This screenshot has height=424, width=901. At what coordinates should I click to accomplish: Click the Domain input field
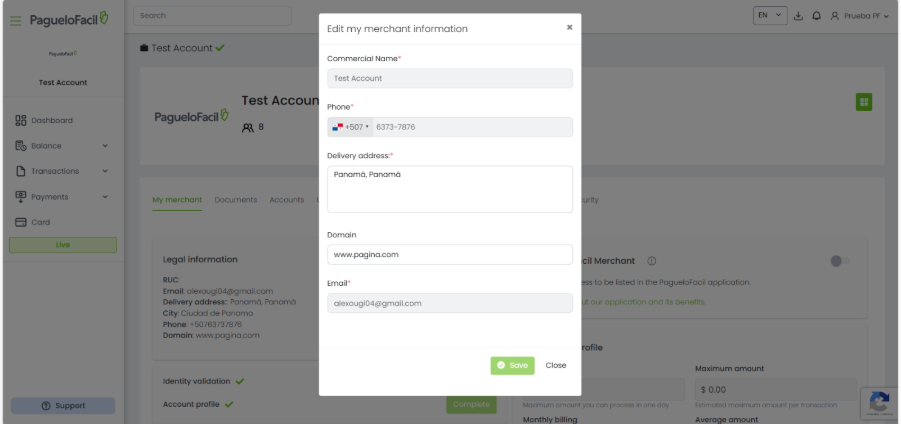click(x=450, y=254)
